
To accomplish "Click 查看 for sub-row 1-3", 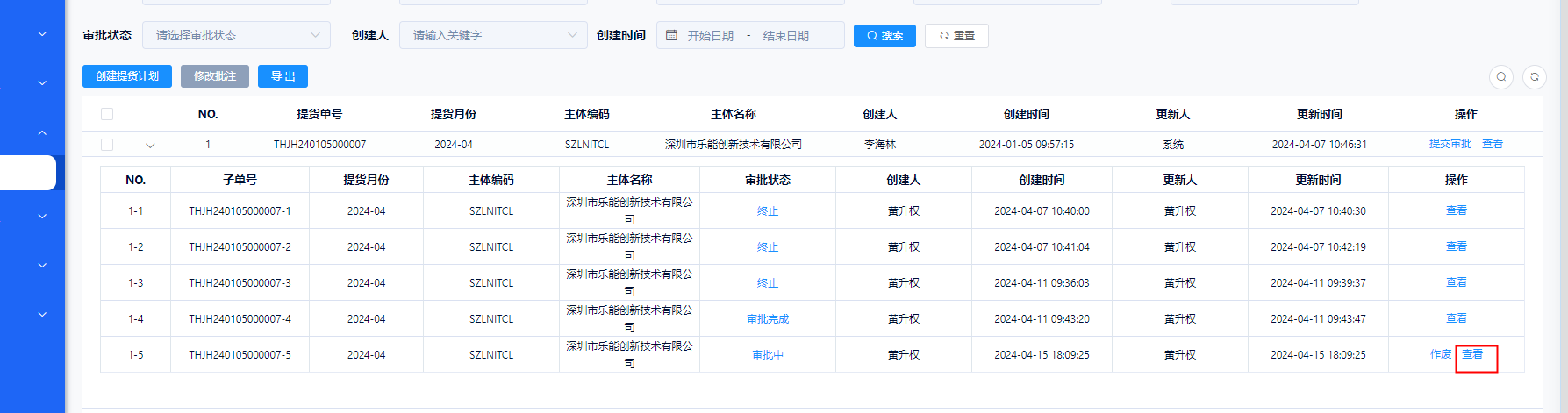I will pos(1457,282).
